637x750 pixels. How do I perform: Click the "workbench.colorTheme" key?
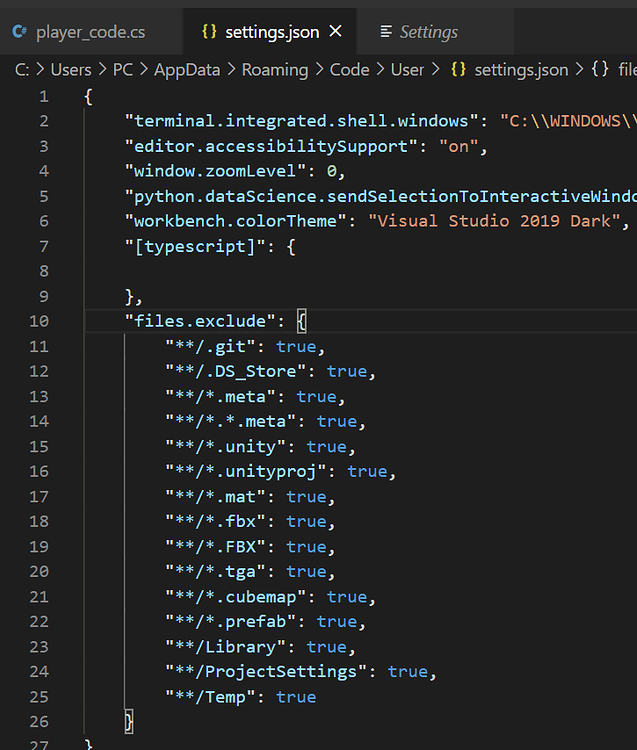(x=236, y=221)
